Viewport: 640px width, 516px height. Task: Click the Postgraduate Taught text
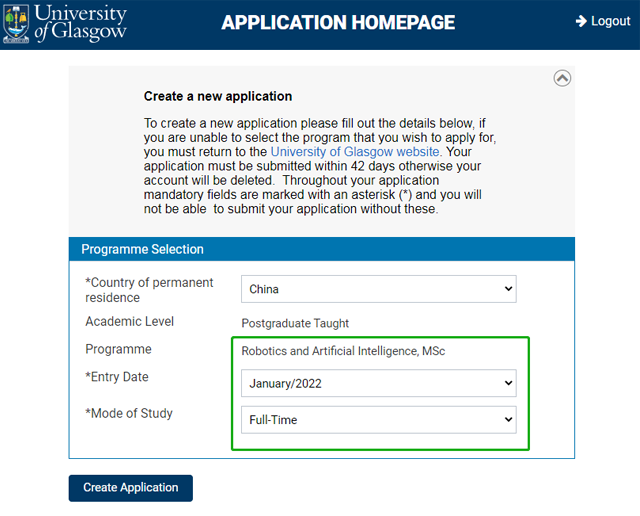tap(295, 323)
